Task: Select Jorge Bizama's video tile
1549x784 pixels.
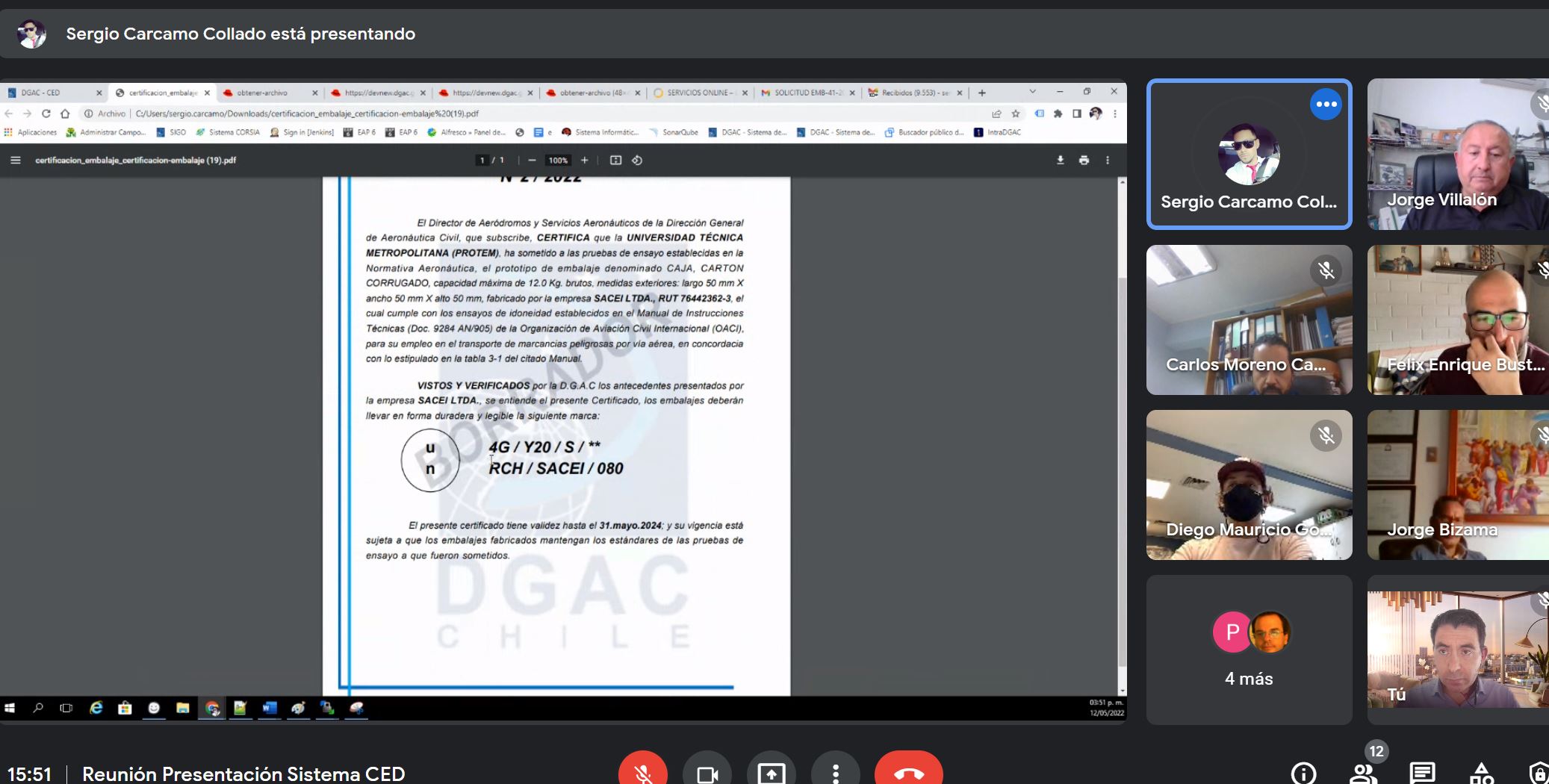Action: pyautogui.click(x=1458, y=485)
